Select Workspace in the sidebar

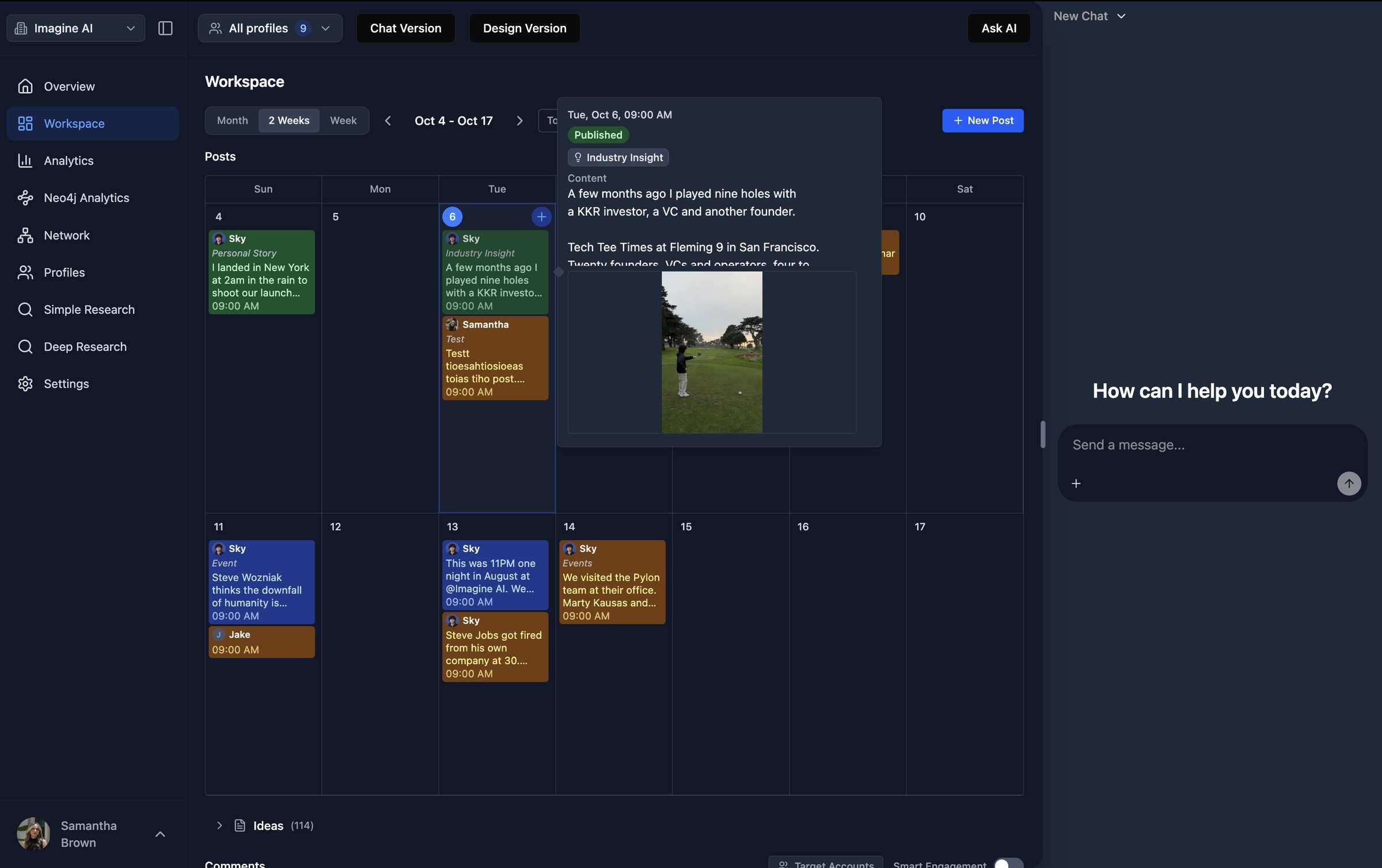(93, 123)
